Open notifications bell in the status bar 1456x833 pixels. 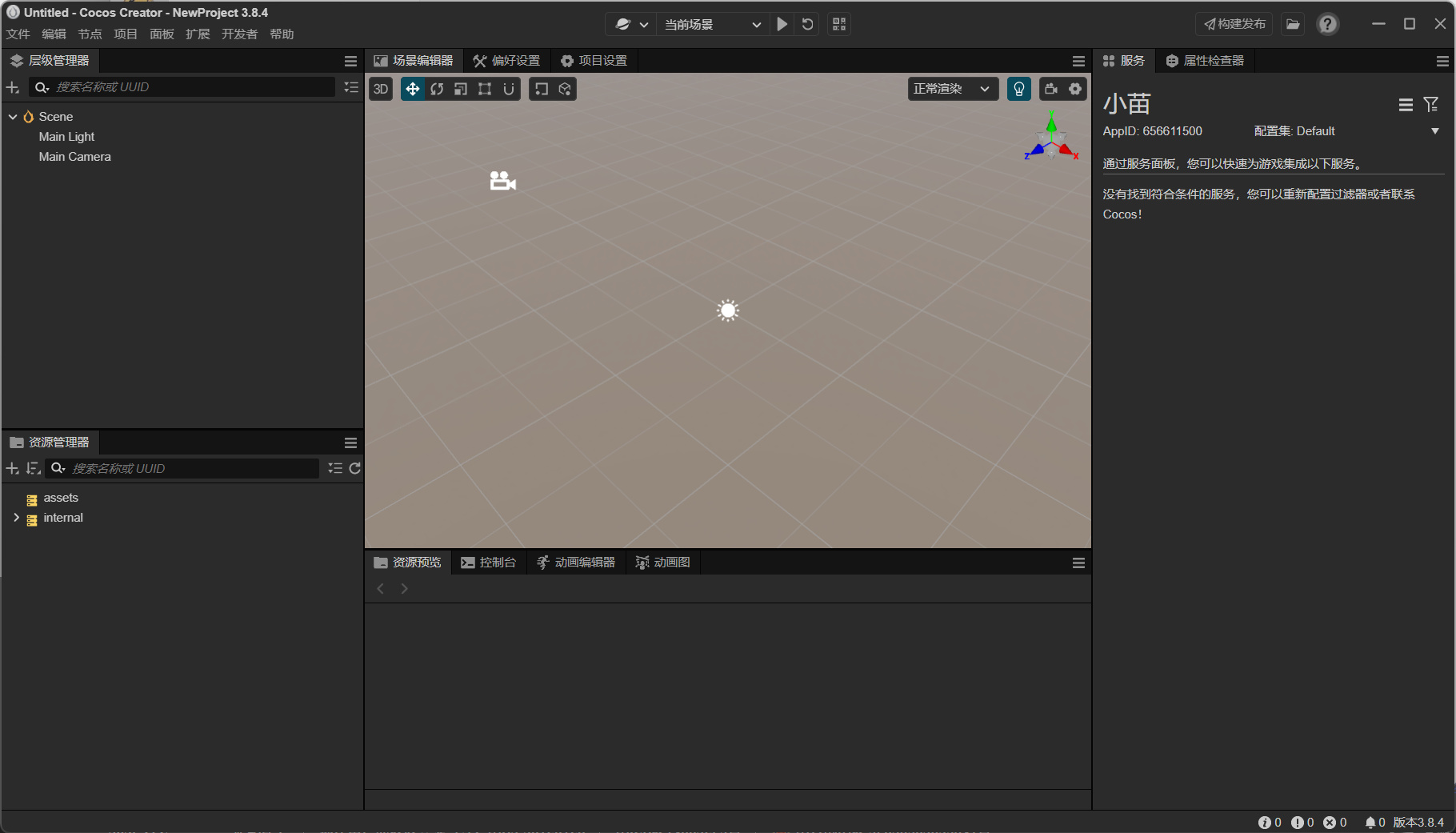(x=1374, y=823)
